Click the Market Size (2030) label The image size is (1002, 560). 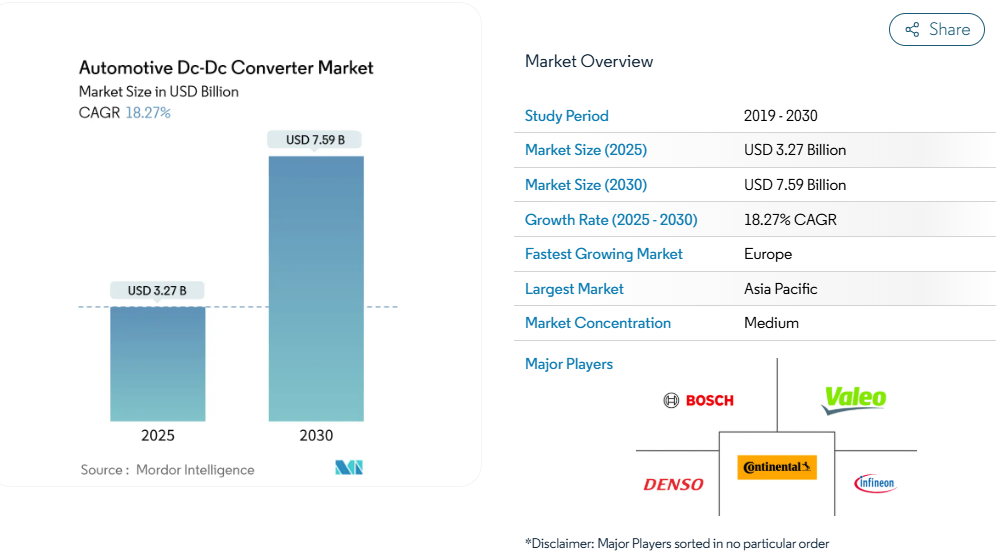(x=586, y=185)
